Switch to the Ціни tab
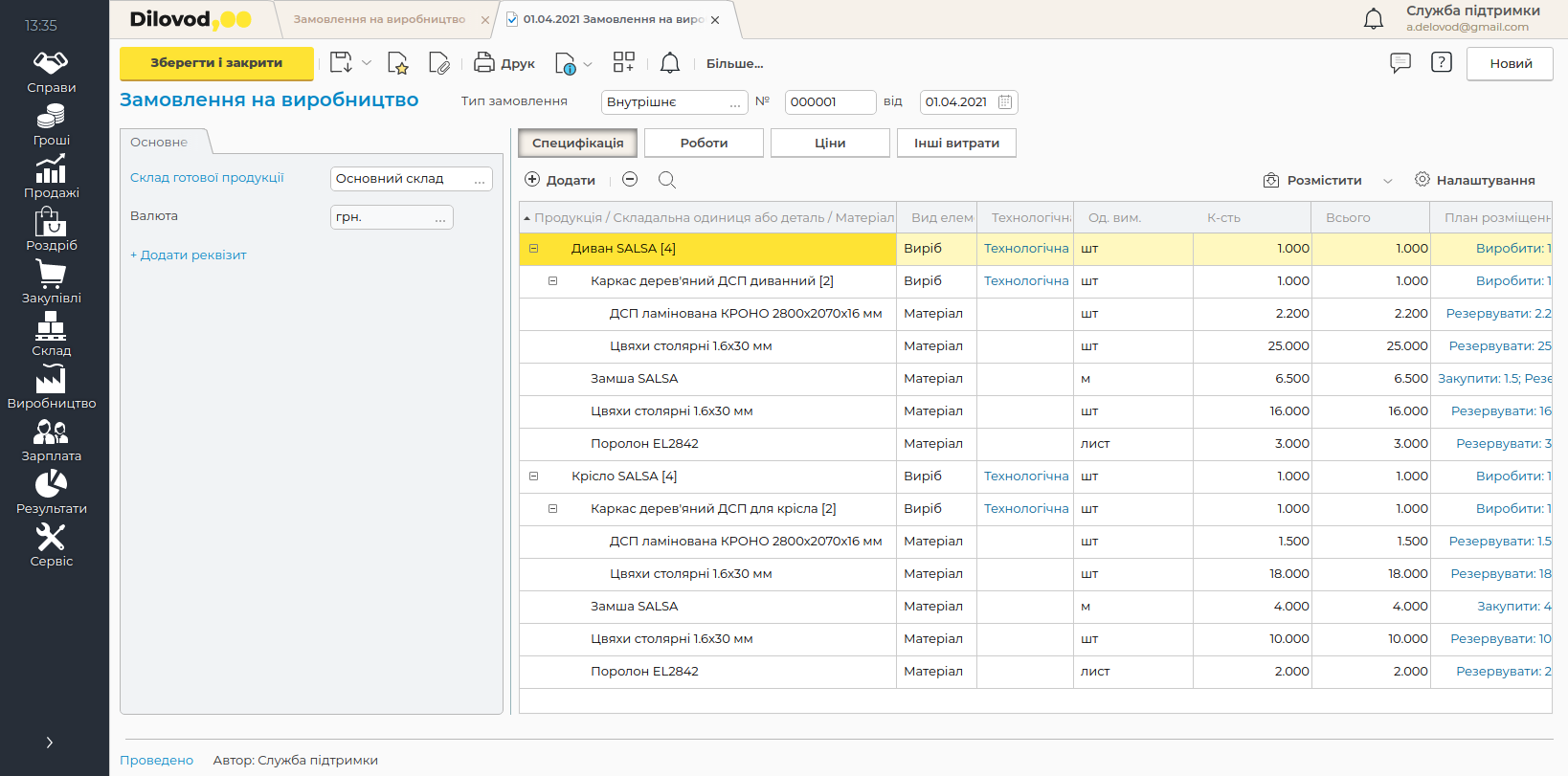1568x776 pixels. pyautogui.click(x=830, y=143)
